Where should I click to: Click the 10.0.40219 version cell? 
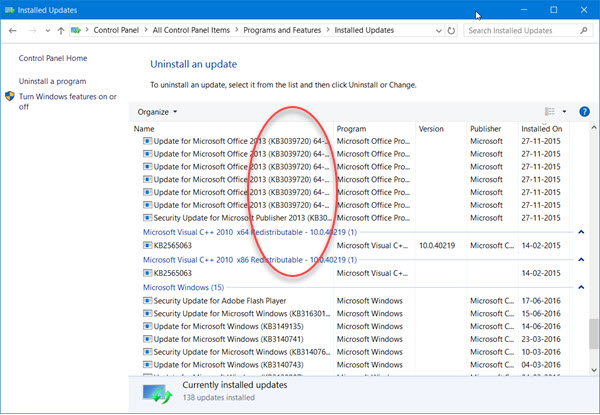437,246
